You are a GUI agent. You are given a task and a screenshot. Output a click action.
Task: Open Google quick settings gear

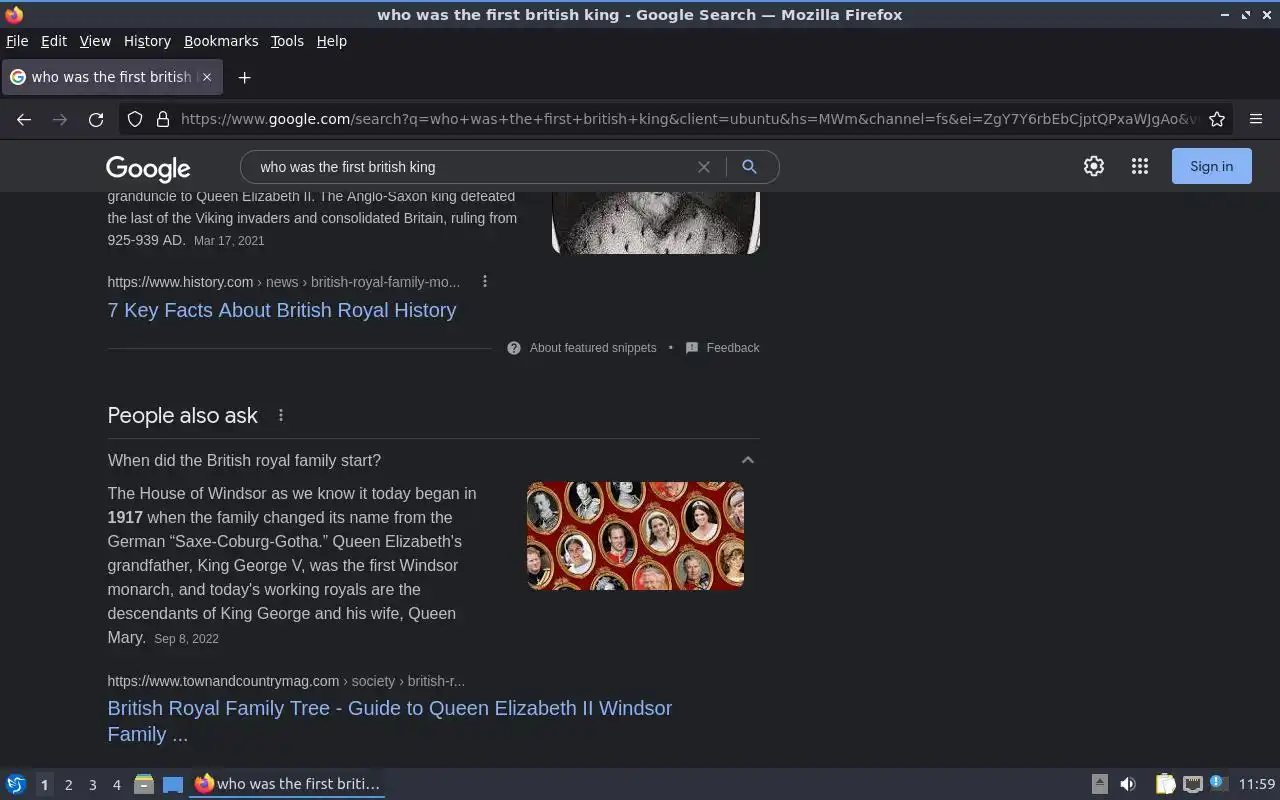tap(1094, 166)
